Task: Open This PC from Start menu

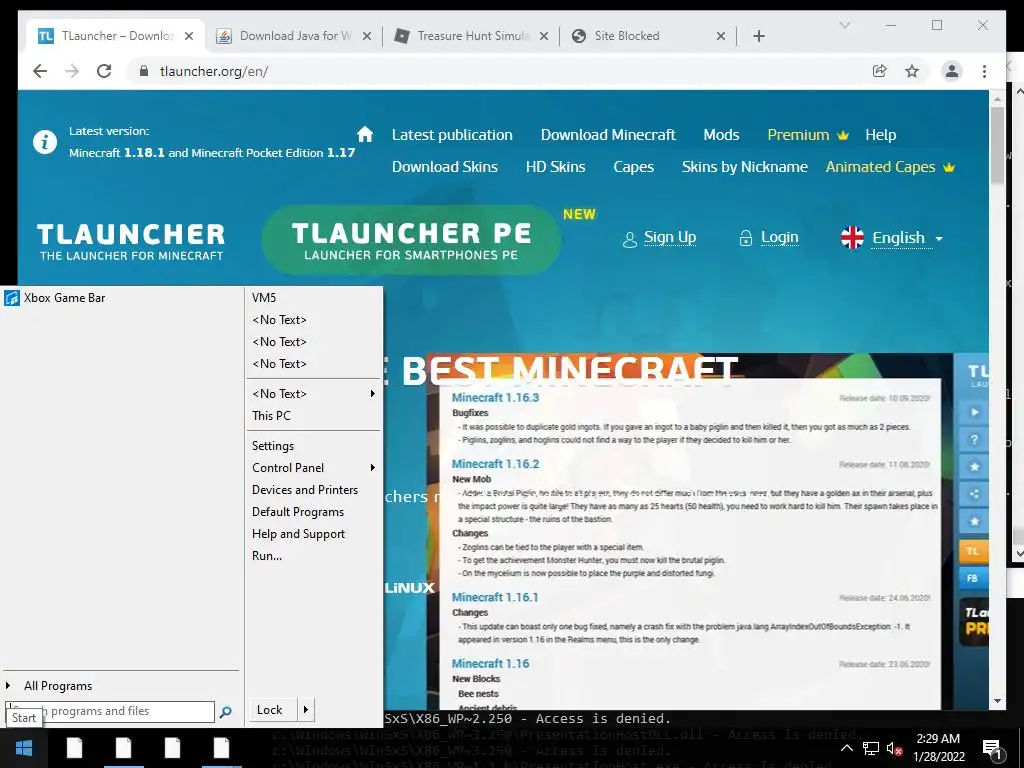Action: [271, 415]
